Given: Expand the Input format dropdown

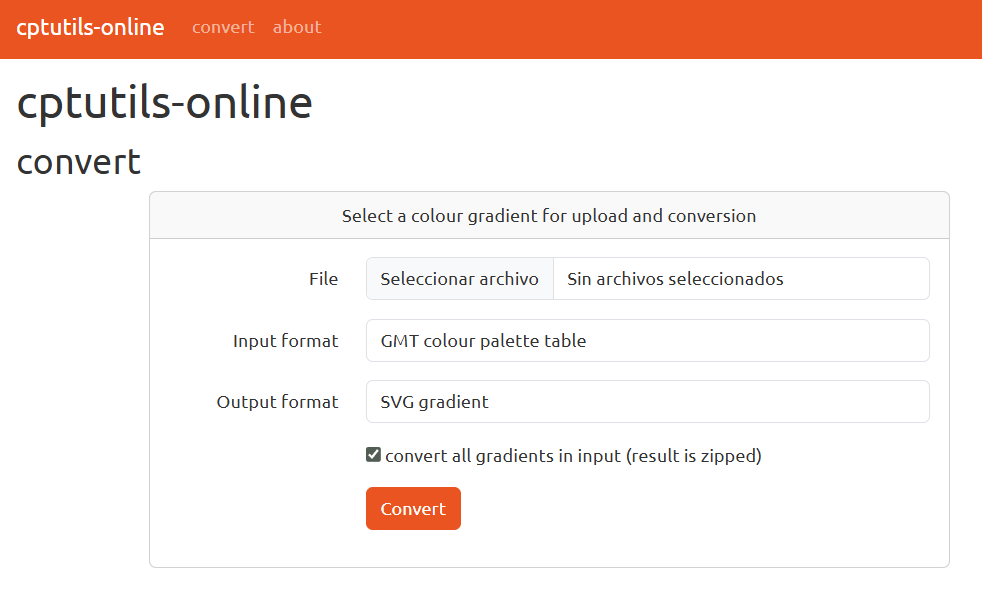Looking at the screenshot, I should pyautogui.click(x=647, y=341).
